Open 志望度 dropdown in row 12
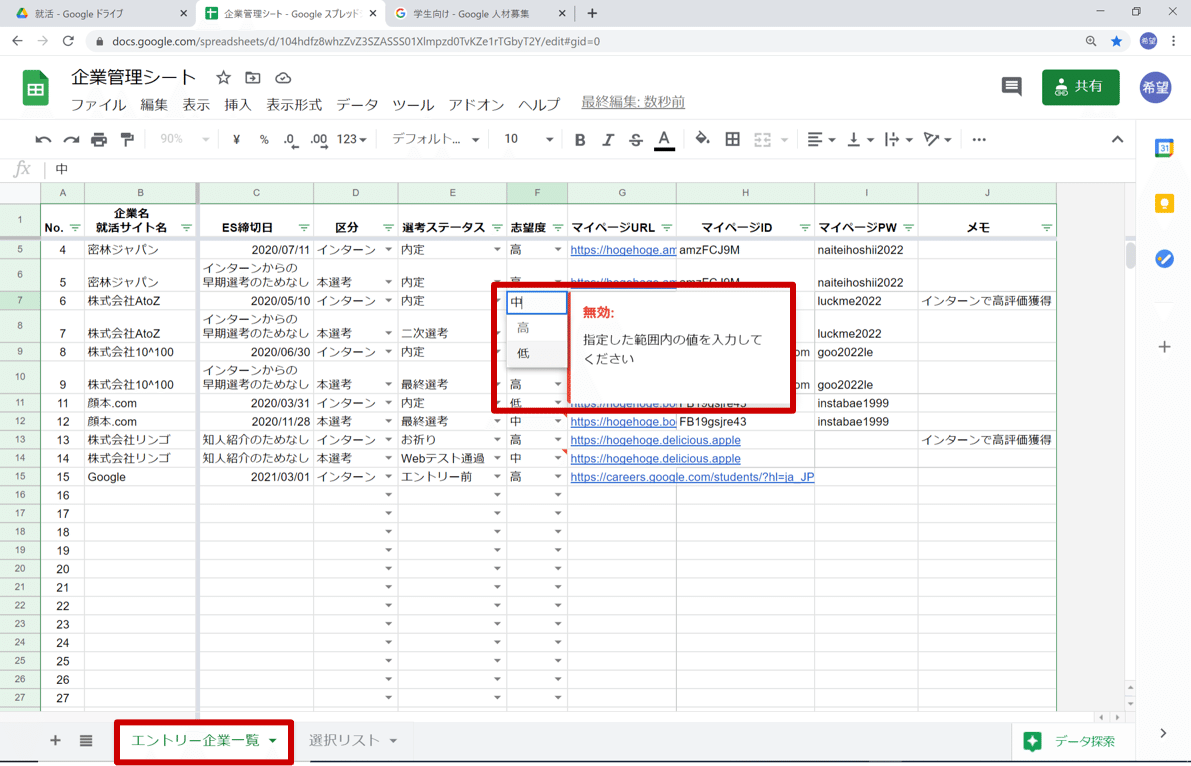 tap(558, 422)
